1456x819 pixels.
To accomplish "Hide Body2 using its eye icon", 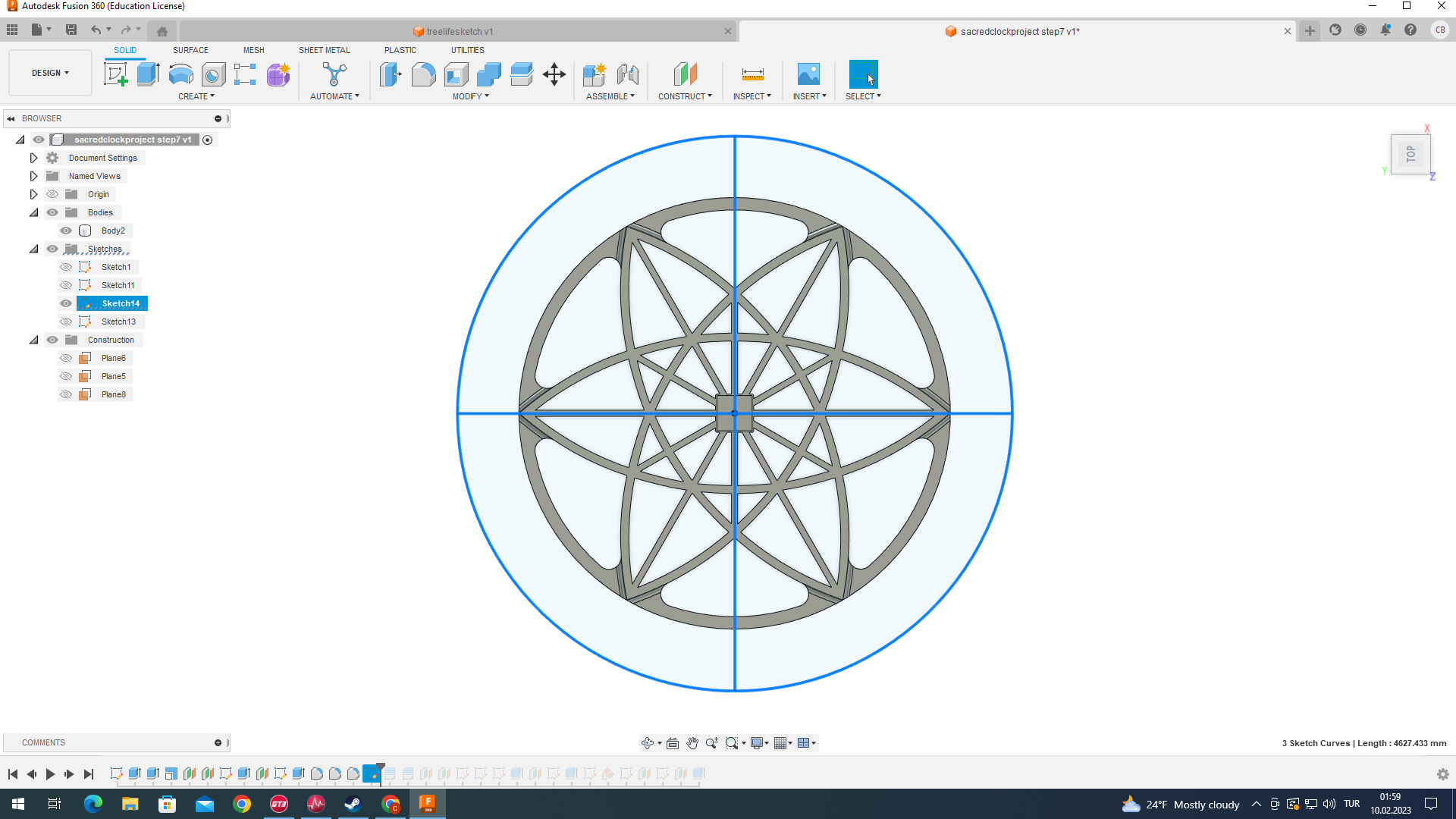I will (66, 231).
